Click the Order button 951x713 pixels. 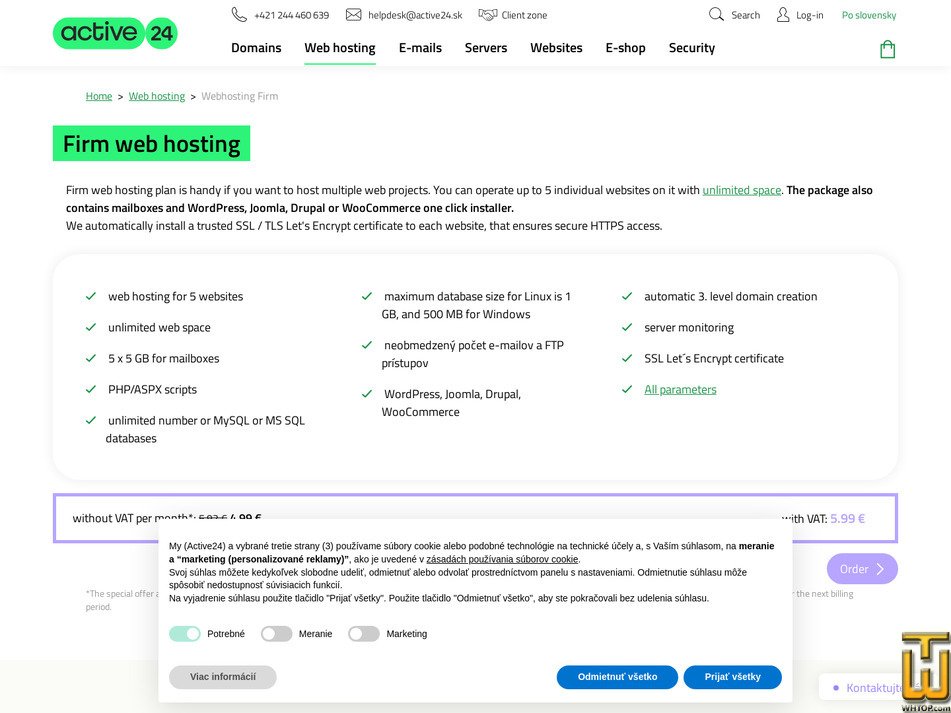coord(861,569)
